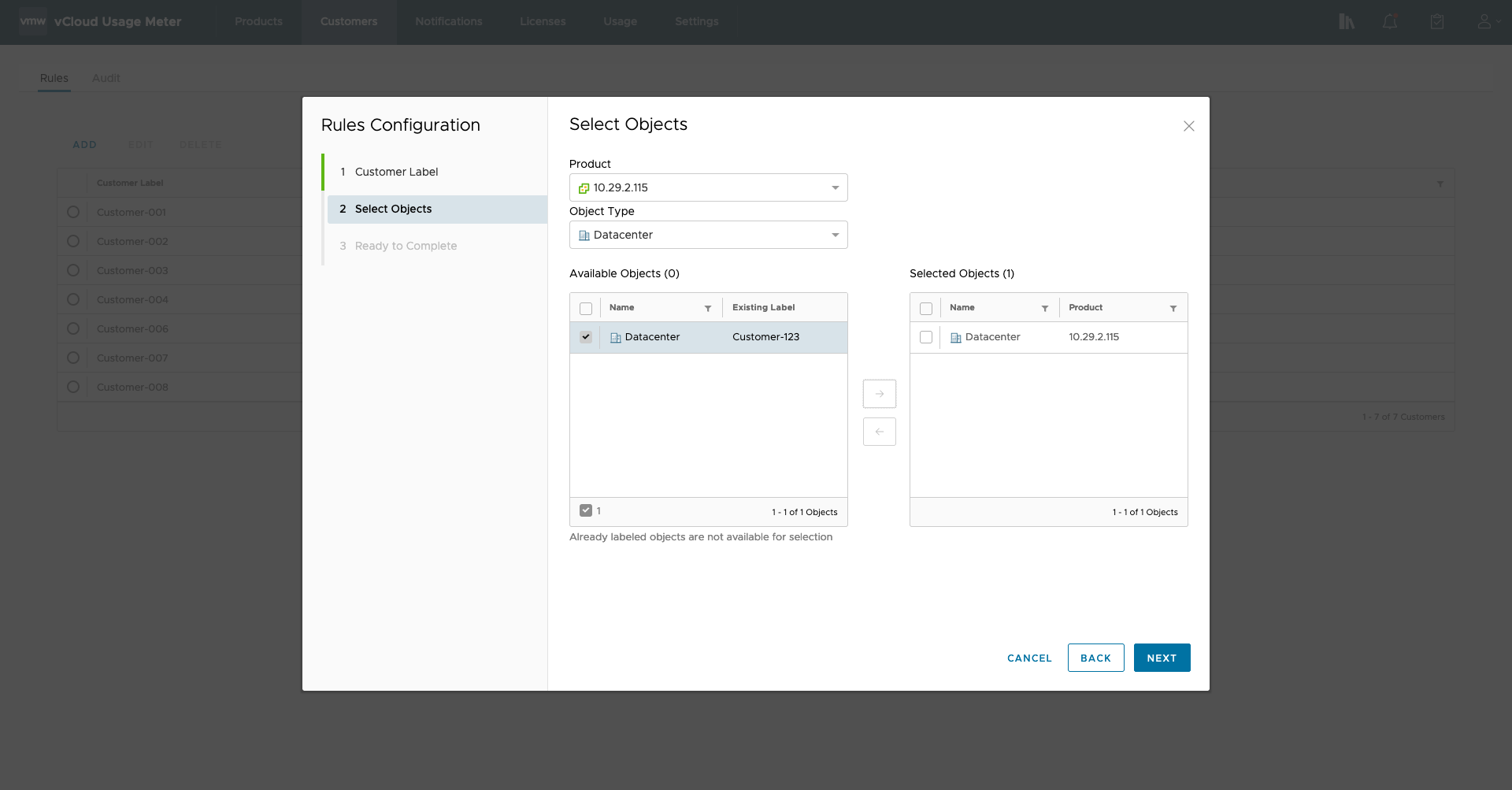This screenshot has height=790, width=1512.
Task: Filter Available Objects by Name column
Action: click(707, 308)
